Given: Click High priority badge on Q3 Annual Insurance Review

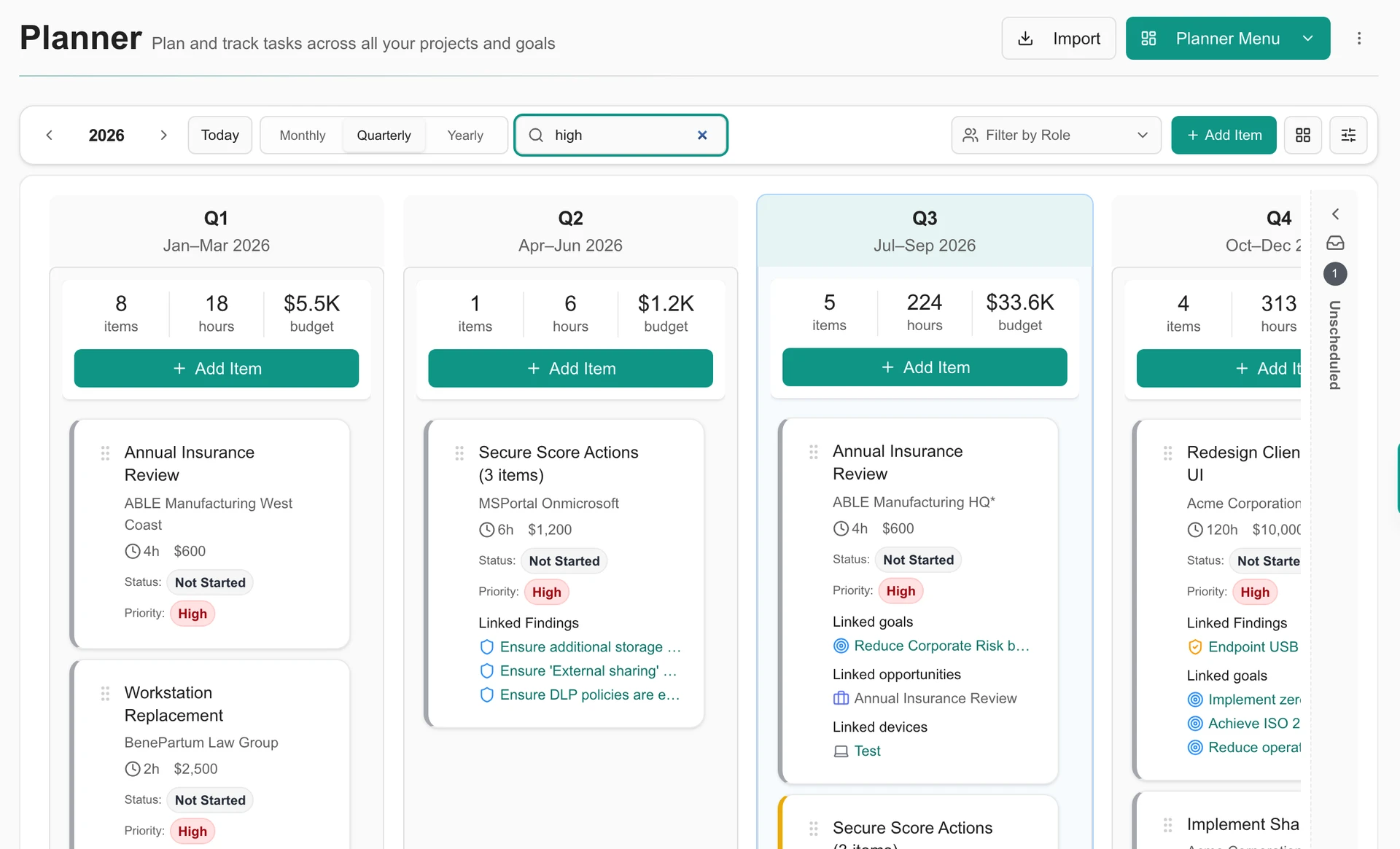Looking at the screenshot, I should point(901,591).
